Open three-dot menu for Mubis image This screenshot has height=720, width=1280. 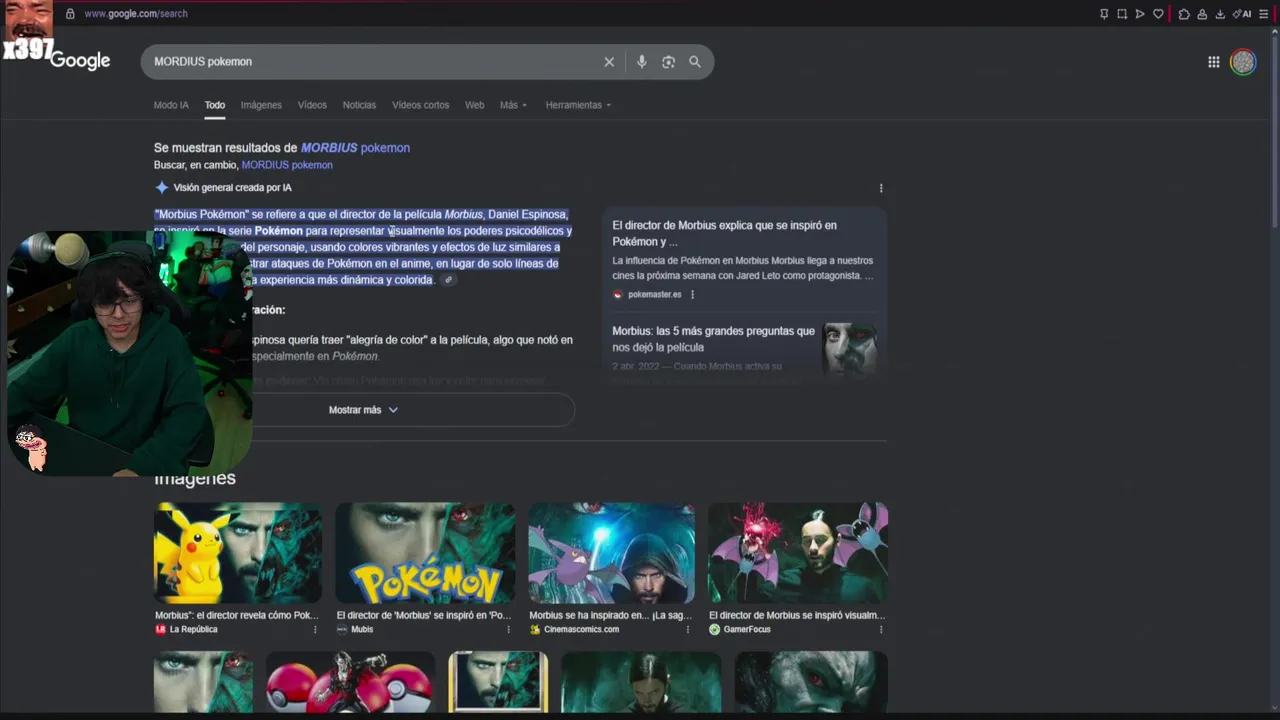[508, 630]
